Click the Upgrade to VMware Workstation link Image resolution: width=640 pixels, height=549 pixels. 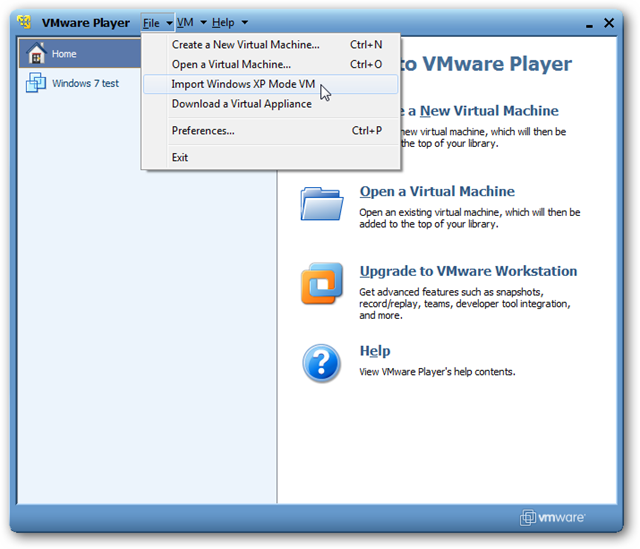point(468,271)
